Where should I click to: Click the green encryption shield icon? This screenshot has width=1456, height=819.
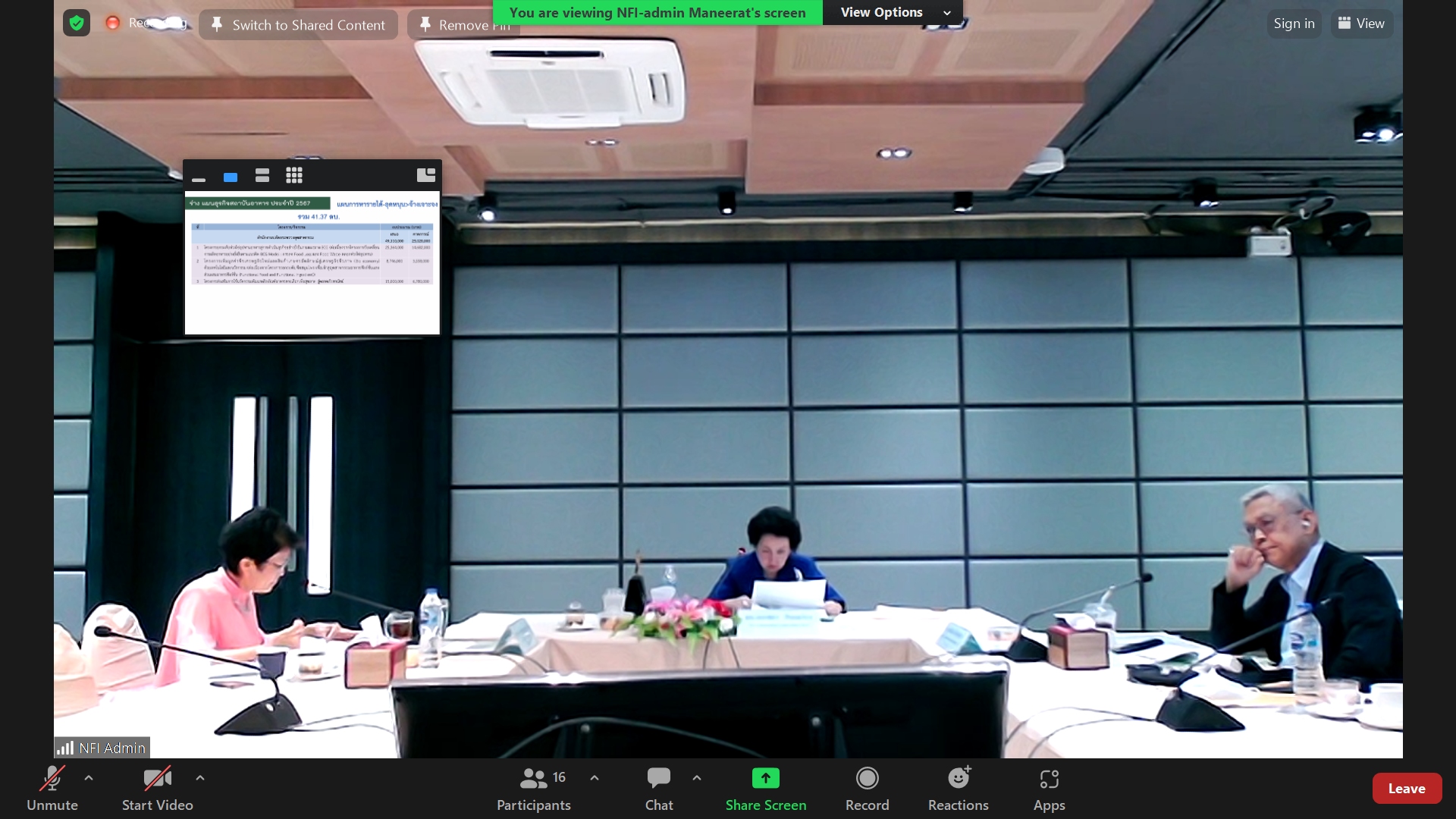click(x=77, y=24)
